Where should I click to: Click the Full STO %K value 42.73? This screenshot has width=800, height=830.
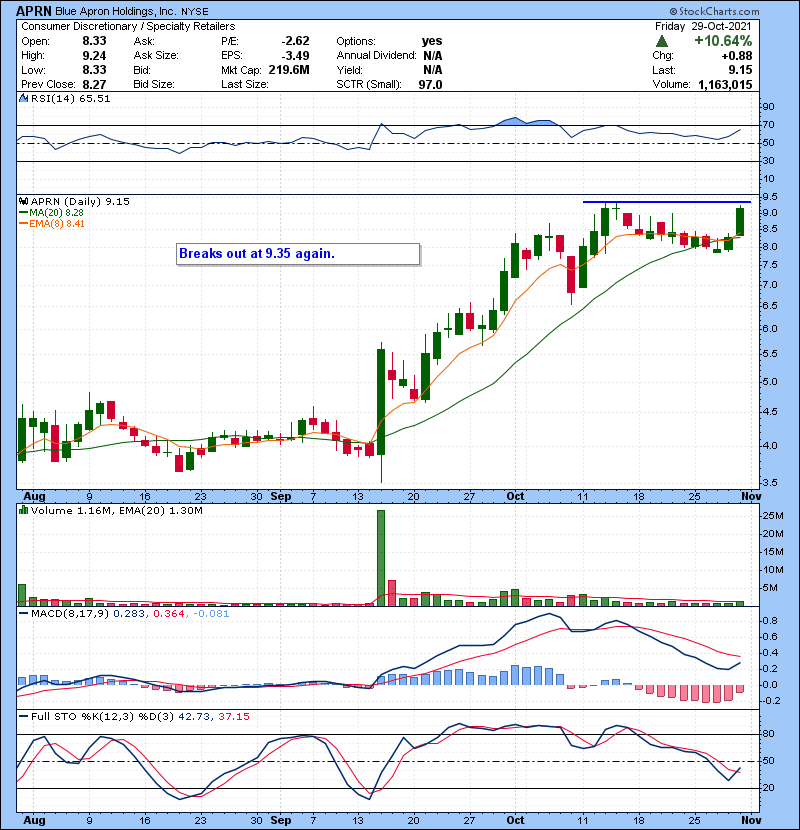point(195,716)
